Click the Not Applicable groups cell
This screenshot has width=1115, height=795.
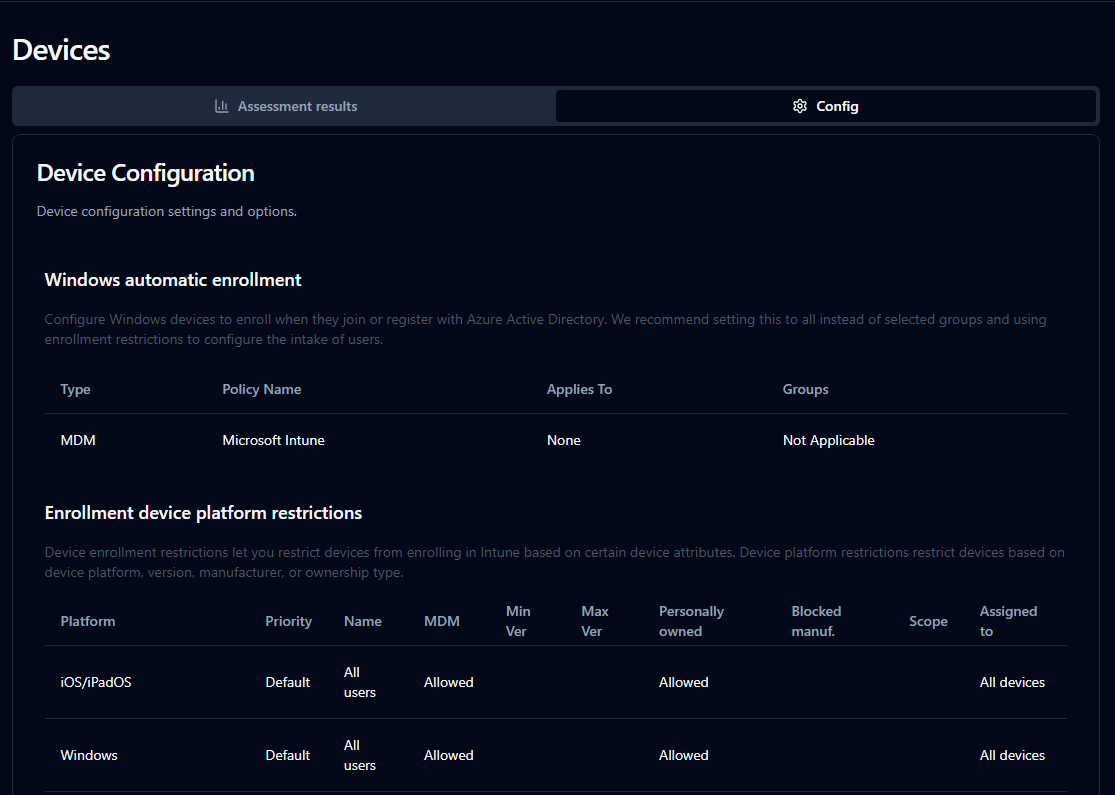coord(828,440)
